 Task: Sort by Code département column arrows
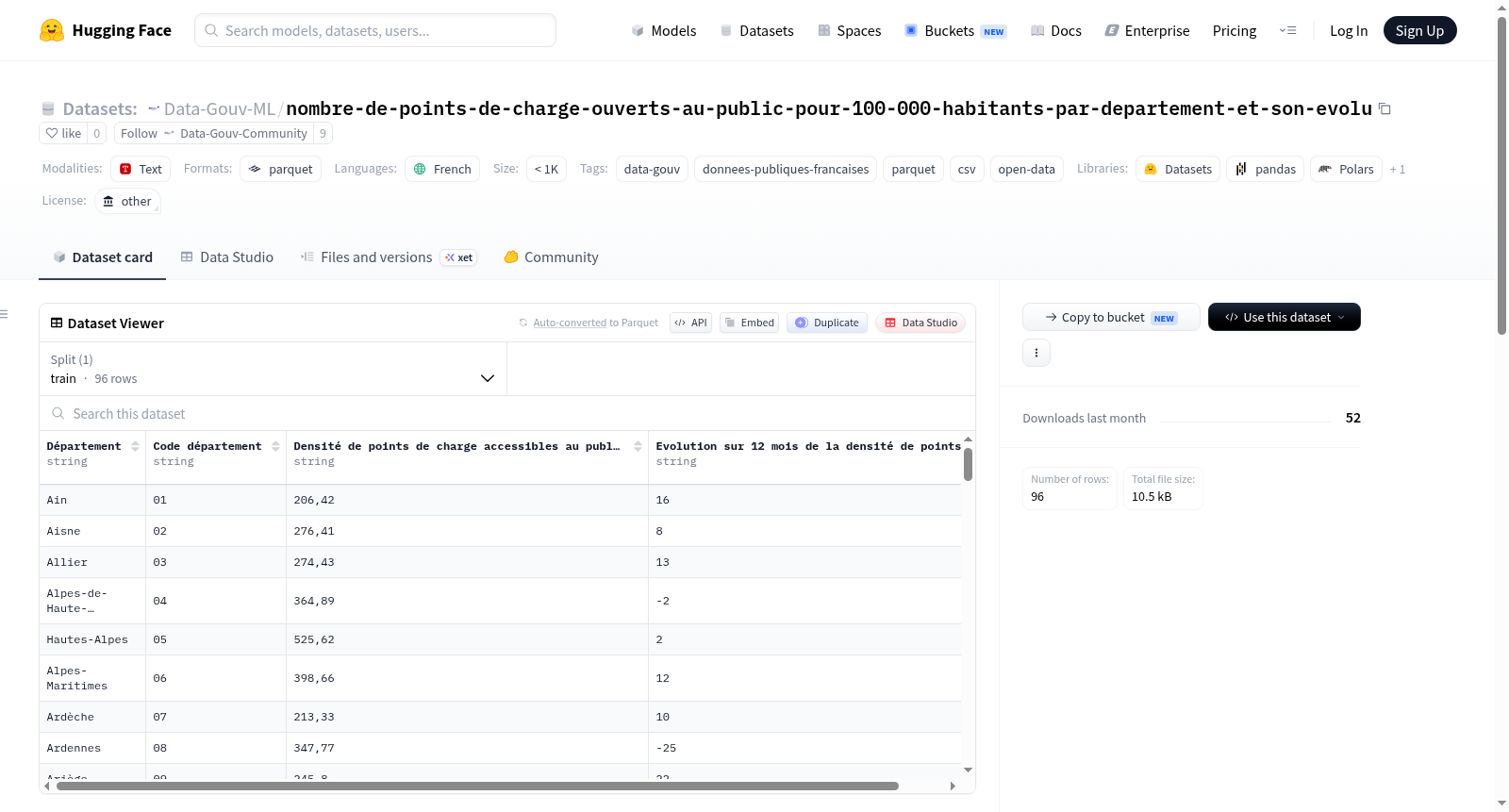click(x=275, y=446)
